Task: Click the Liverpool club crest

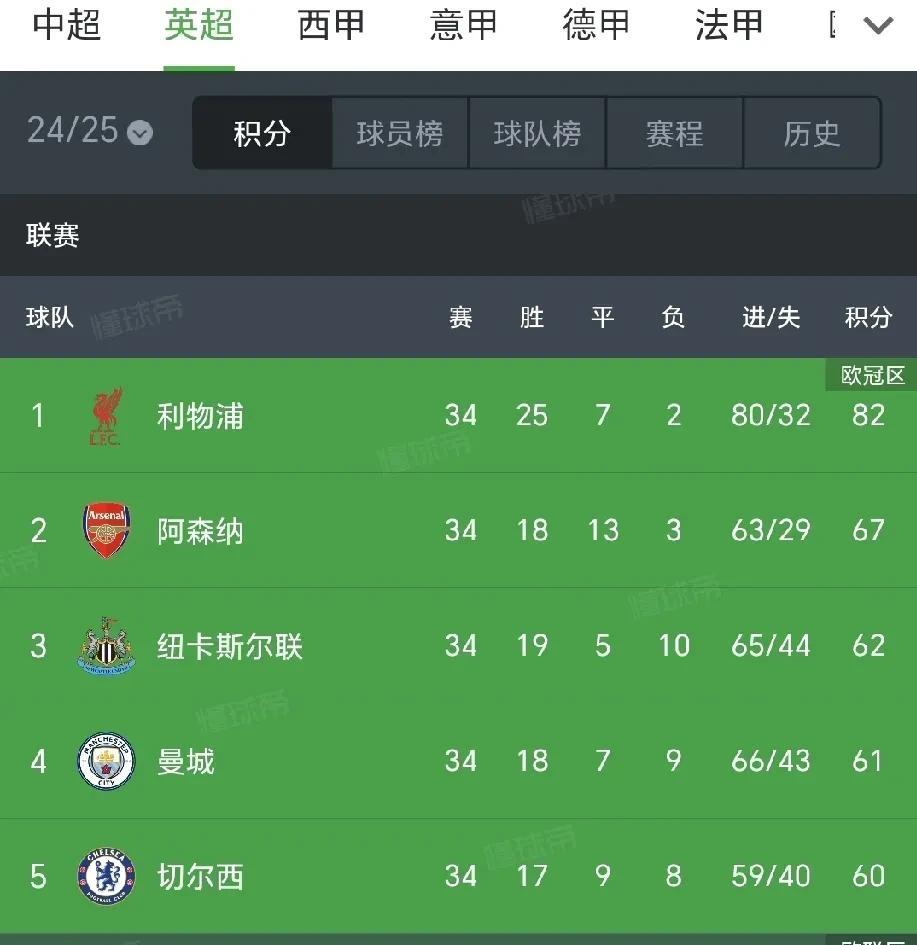Action: (x=106, y=416)
